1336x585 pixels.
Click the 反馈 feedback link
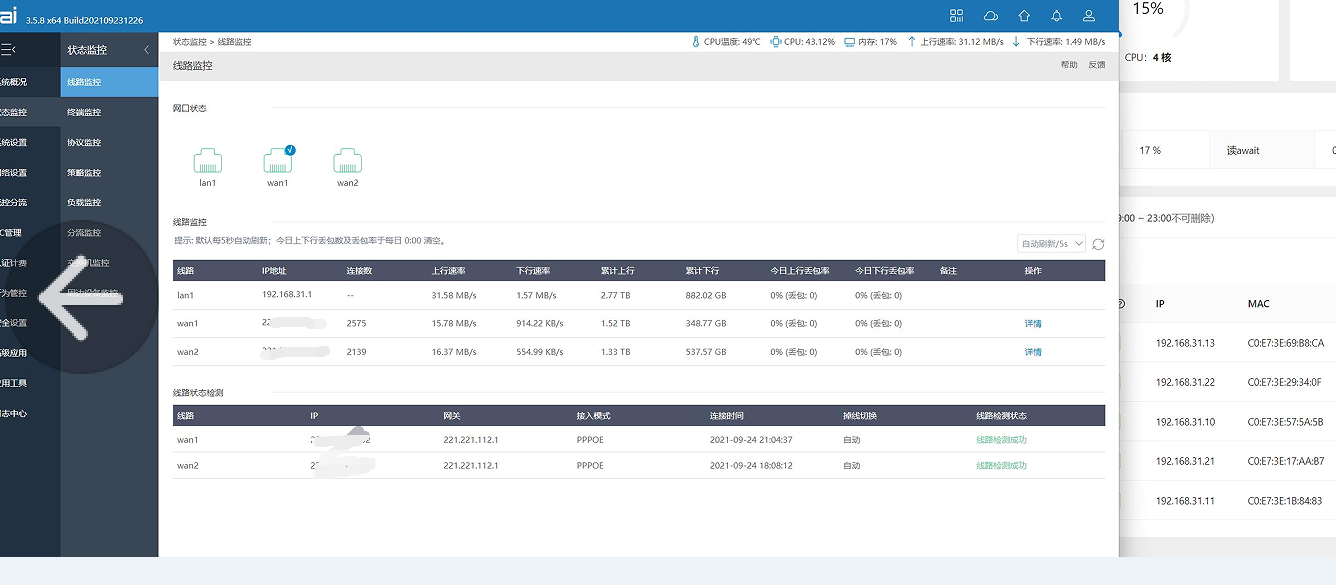1097,65
